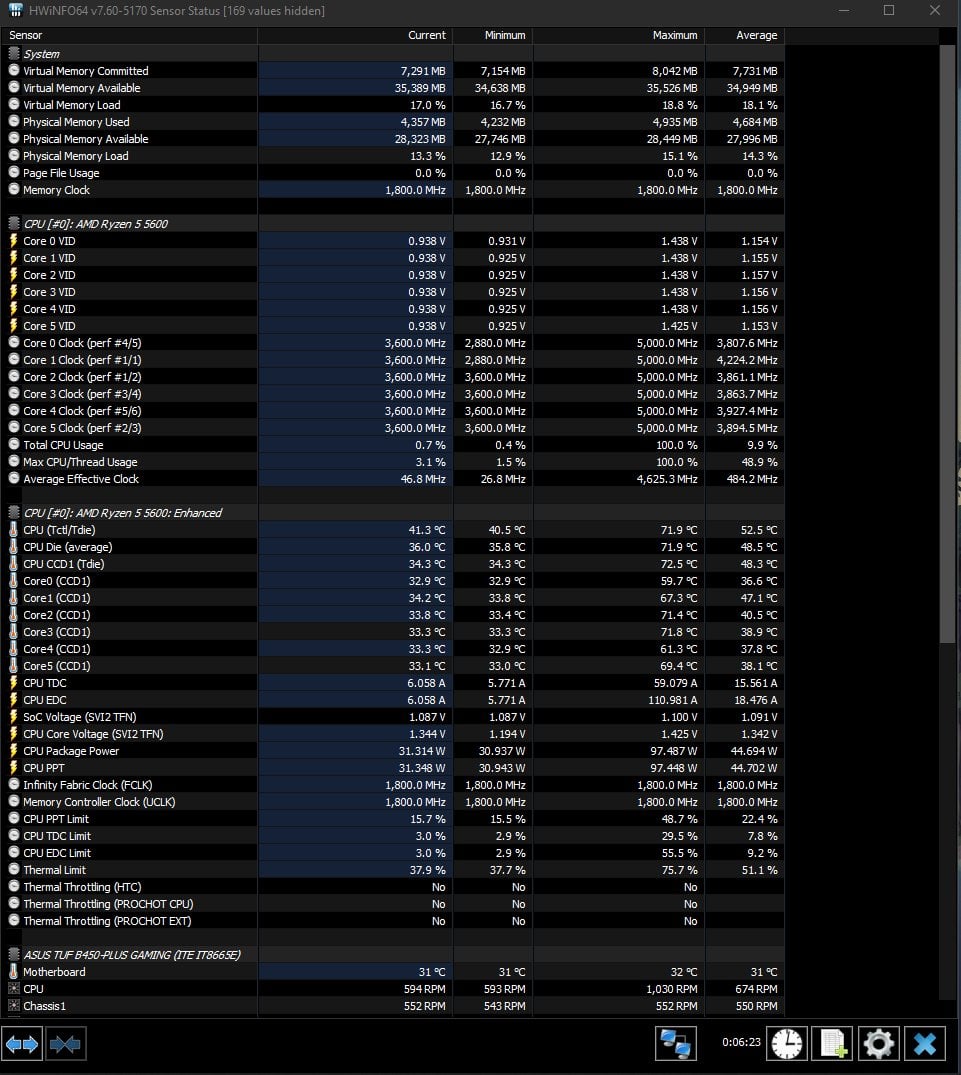Click the Sensor column header
This screenshot has width=961, height=1075.
tap(129, 35)
